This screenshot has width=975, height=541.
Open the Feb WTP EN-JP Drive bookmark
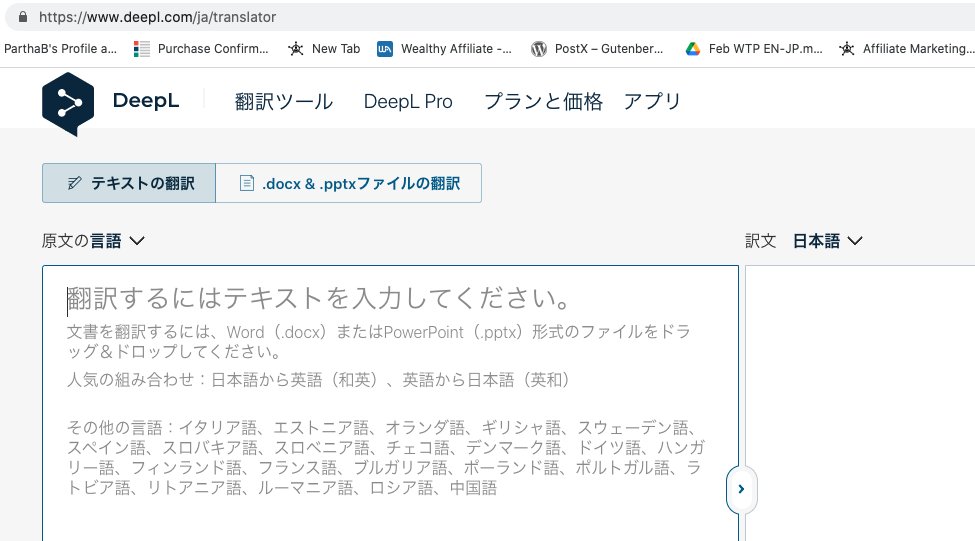754,49
